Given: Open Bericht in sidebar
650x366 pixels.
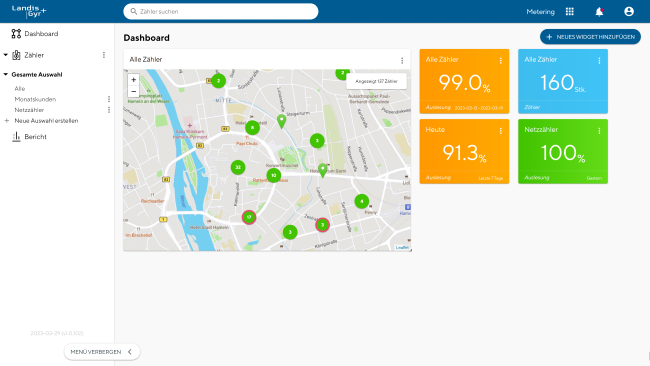Looking at the screenshot, I should (35, 136).
